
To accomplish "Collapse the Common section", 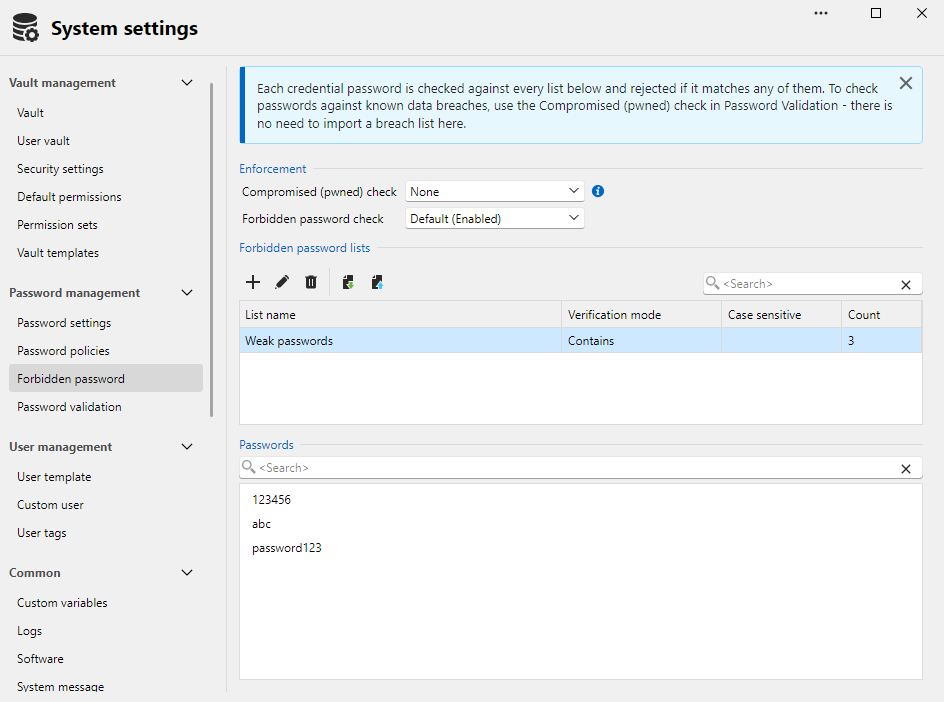I will point(187,573).
